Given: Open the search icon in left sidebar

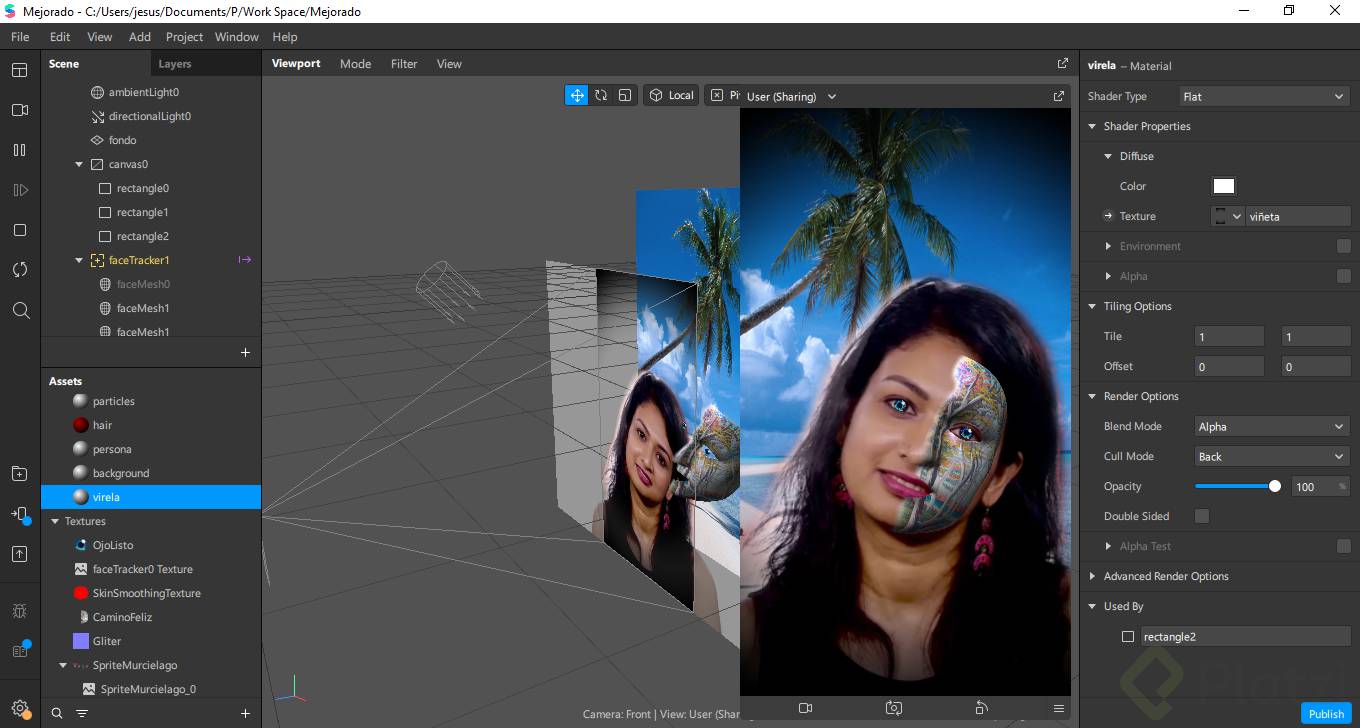Looking at the screenshot, I should pos(20,310).
